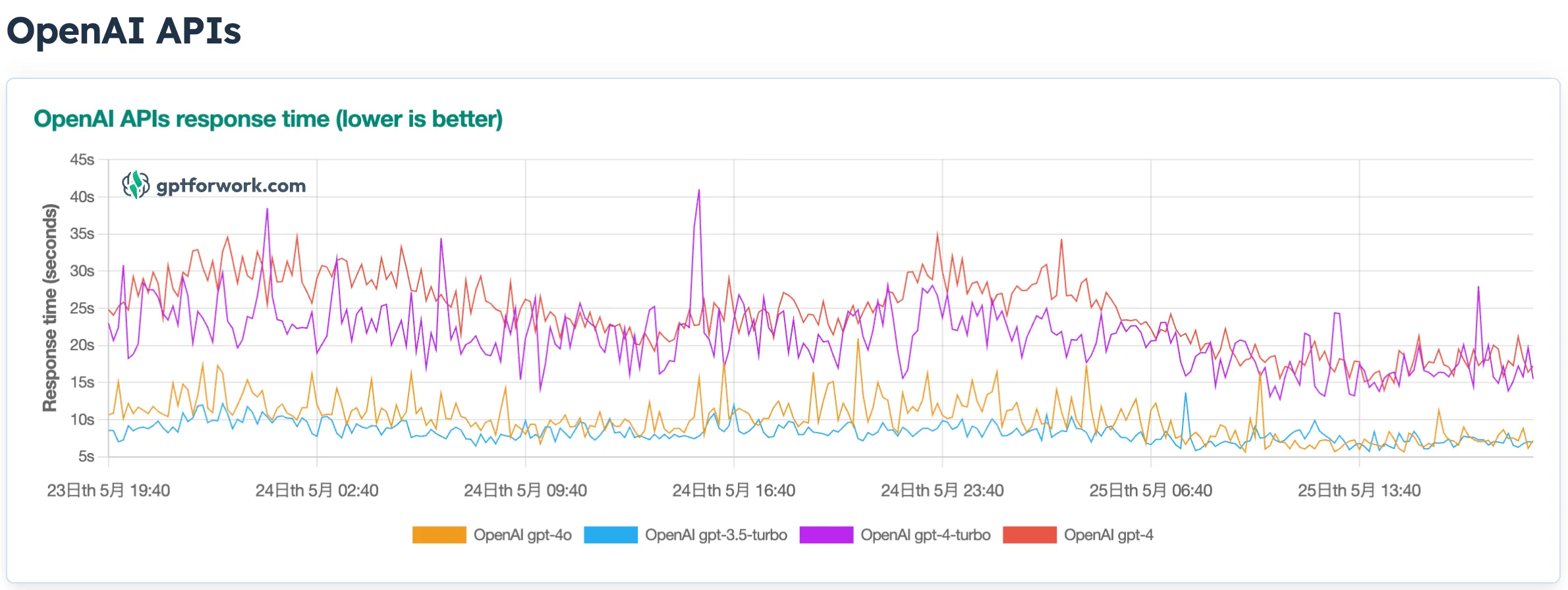Click the purple gpt-4-turbo legend swatch

[x=826, y=535]
